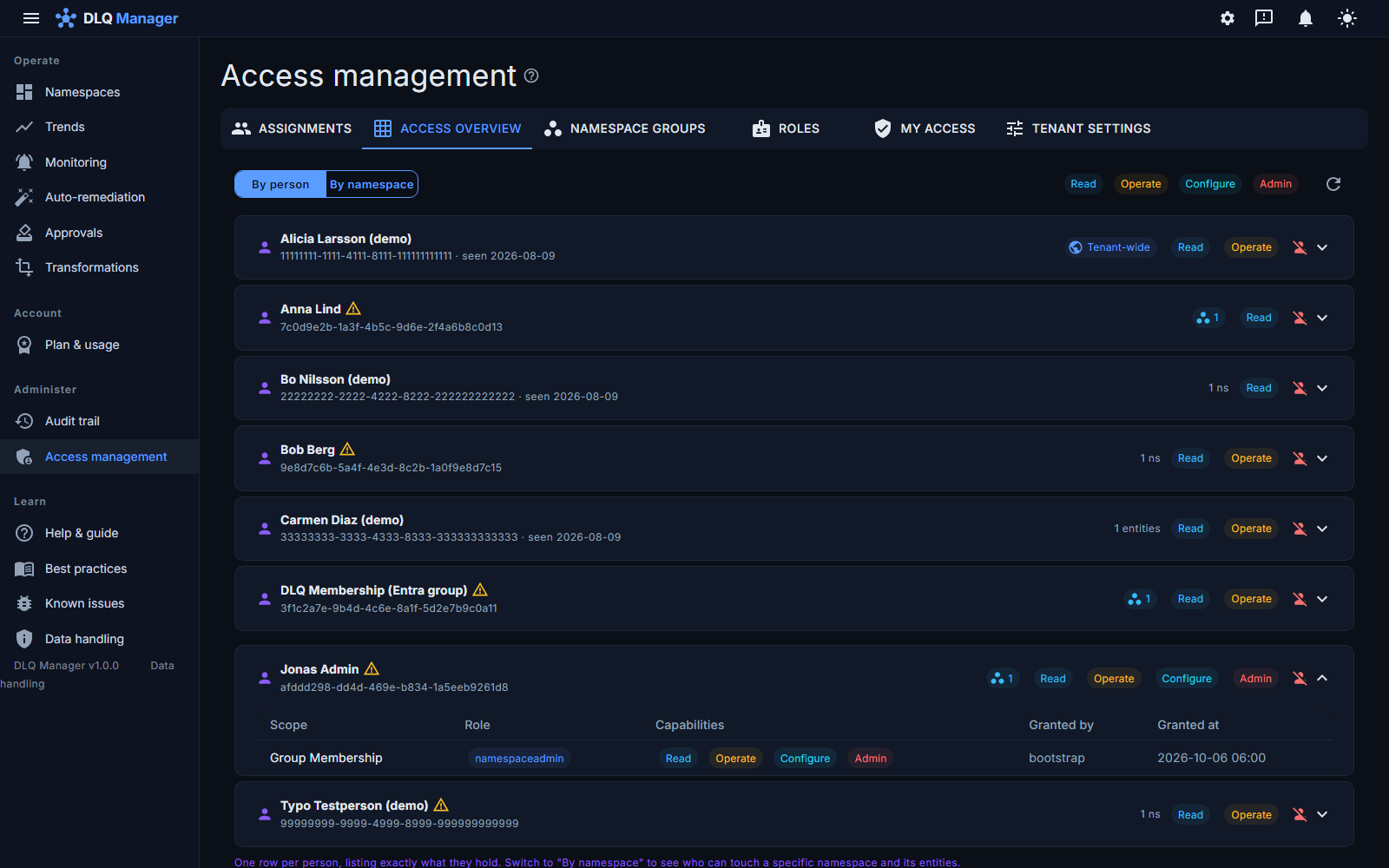Click the help icon next to Access management
Viewport: 1389px width, 868px height.
point(531,76)
